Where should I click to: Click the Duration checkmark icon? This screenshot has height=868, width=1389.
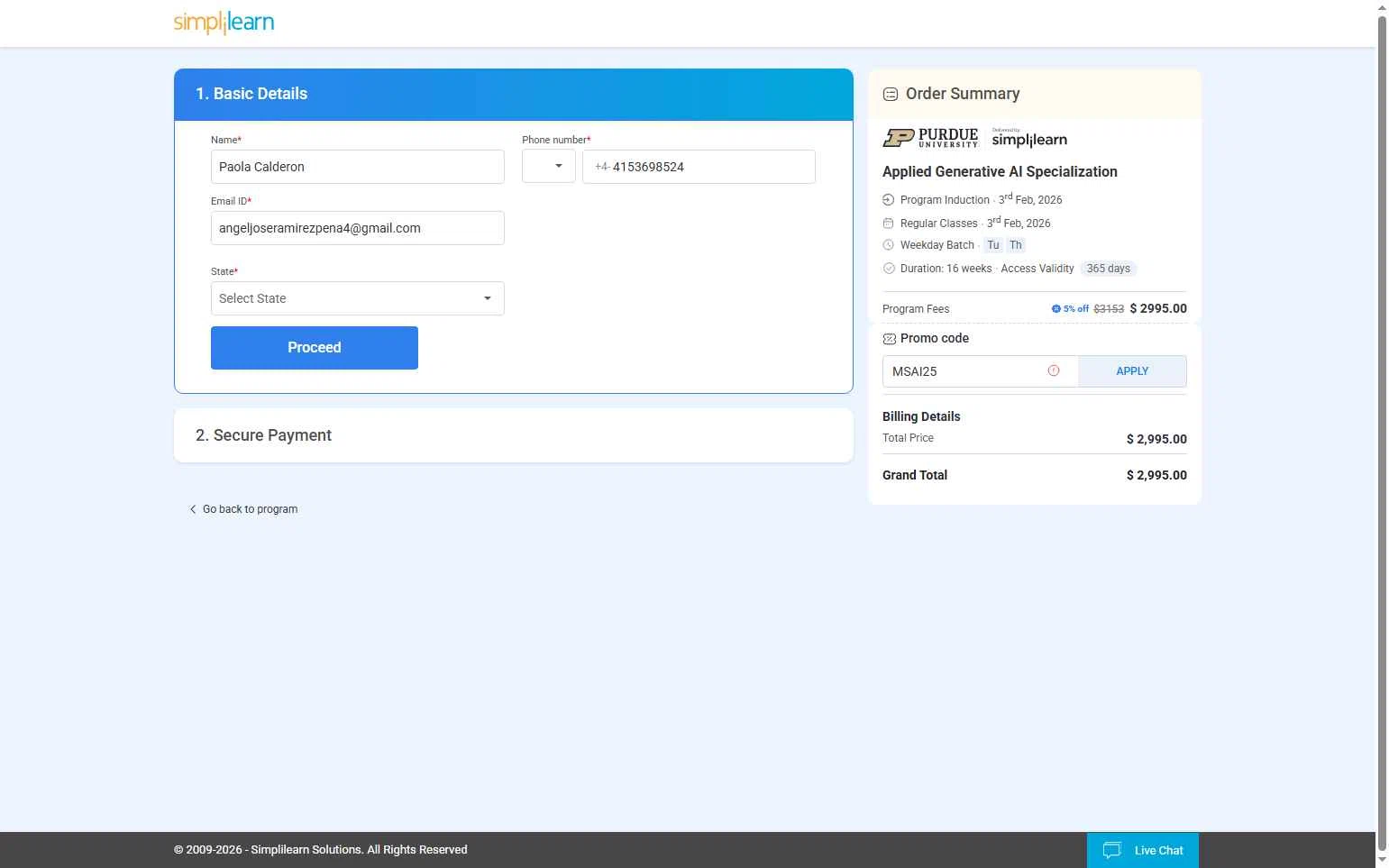point(888,269)
